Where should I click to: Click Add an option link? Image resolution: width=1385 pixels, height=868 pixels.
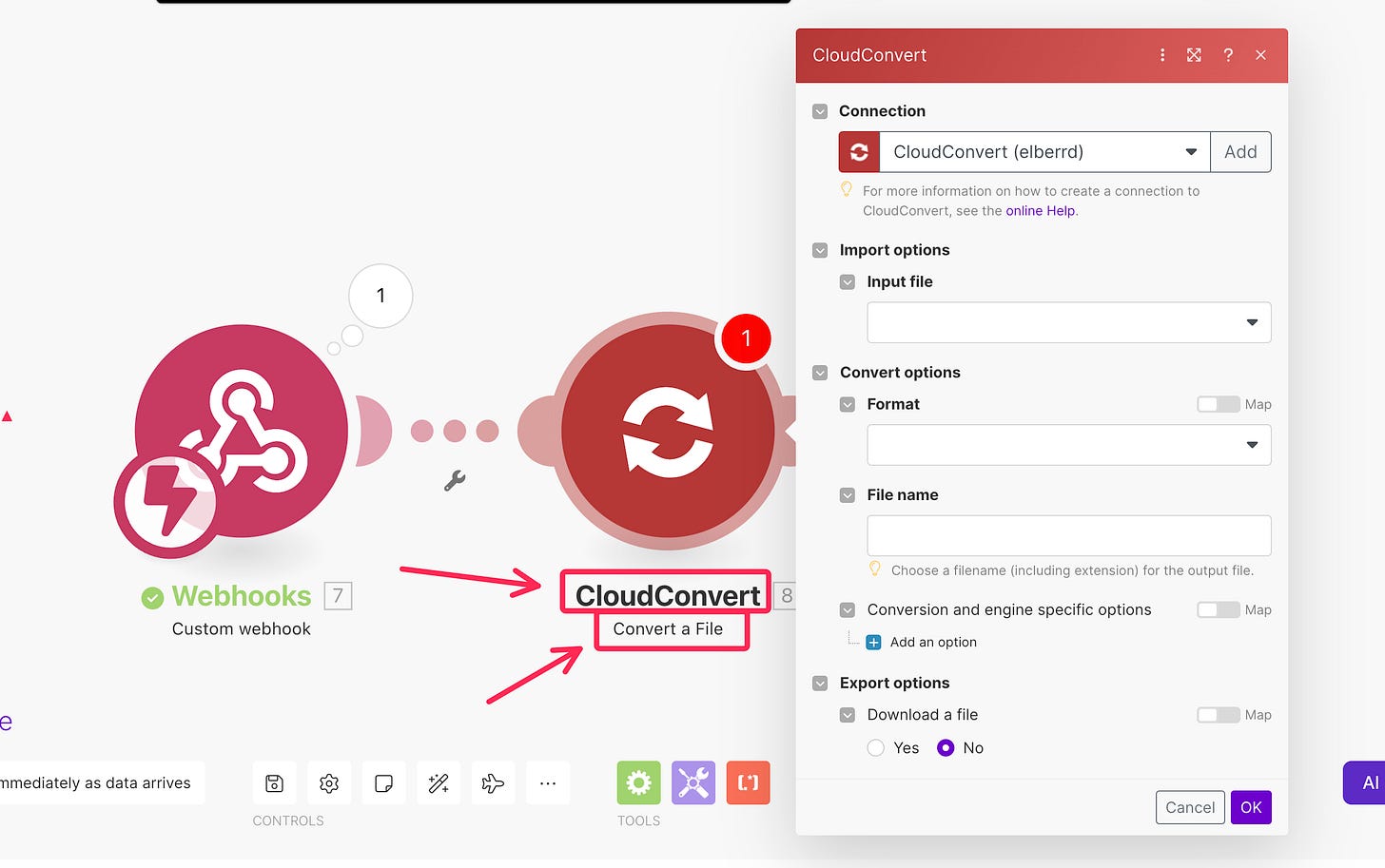tap(933, 643)
